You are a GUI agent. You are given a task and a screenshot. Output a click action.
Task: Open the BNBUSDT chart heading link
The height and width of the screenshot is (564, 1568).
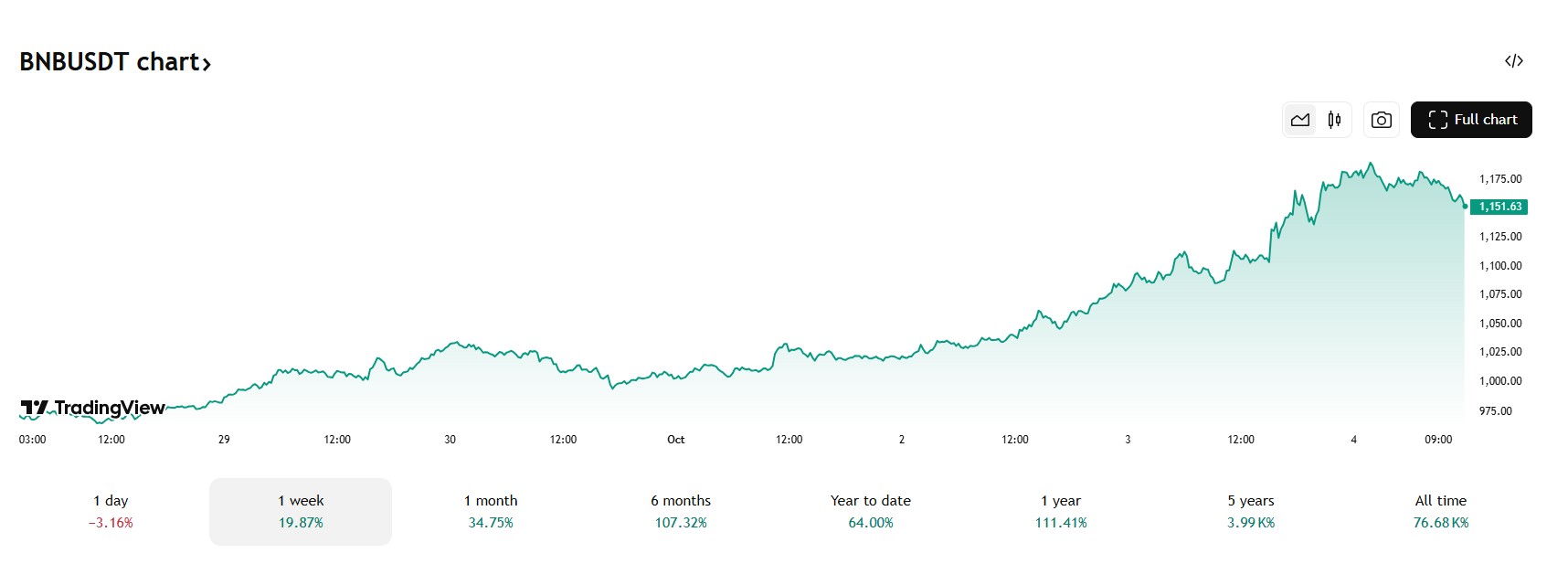[x=110, y=62]
